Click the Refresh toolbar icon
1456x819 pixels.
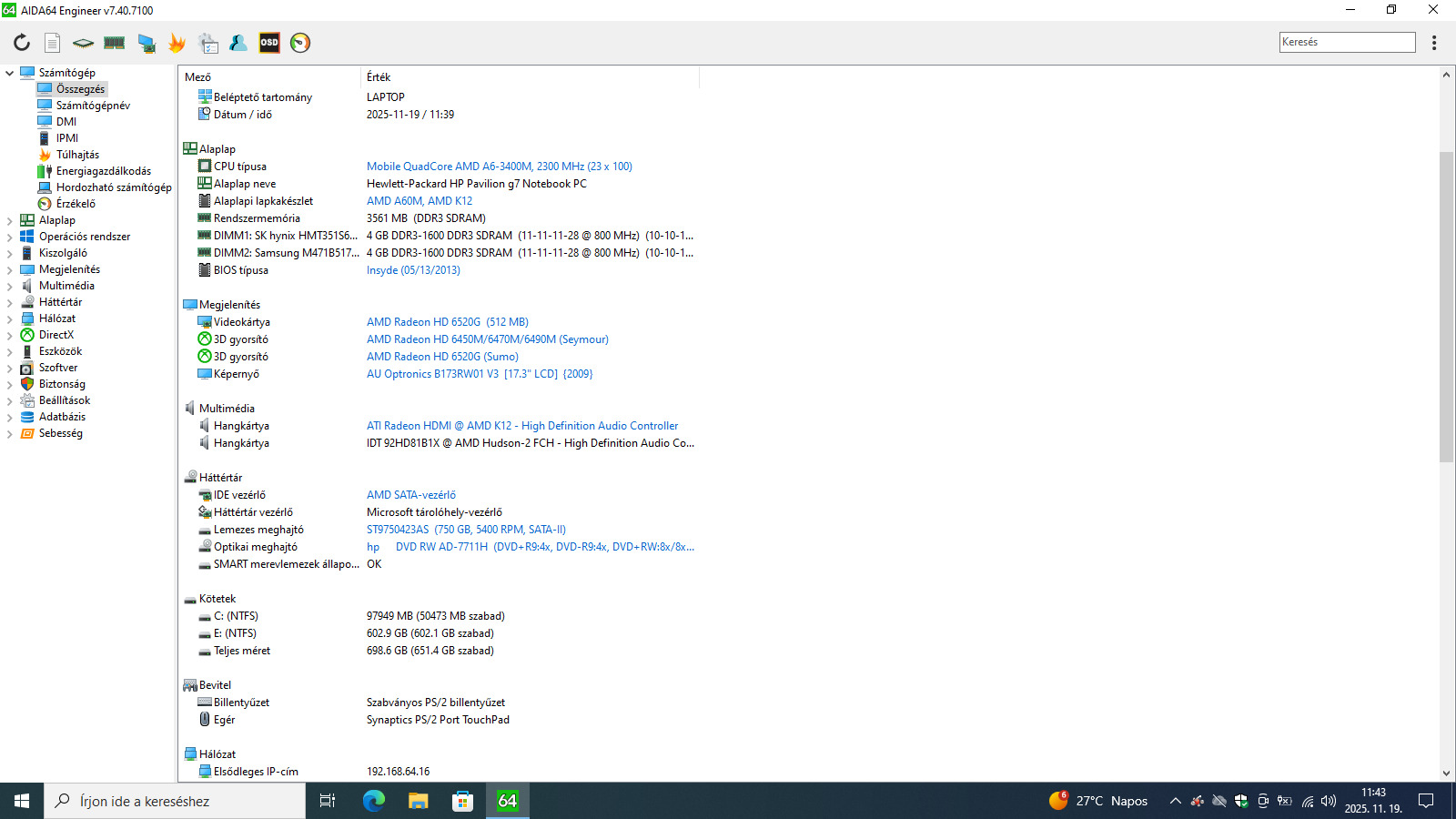tap(22, 43)
